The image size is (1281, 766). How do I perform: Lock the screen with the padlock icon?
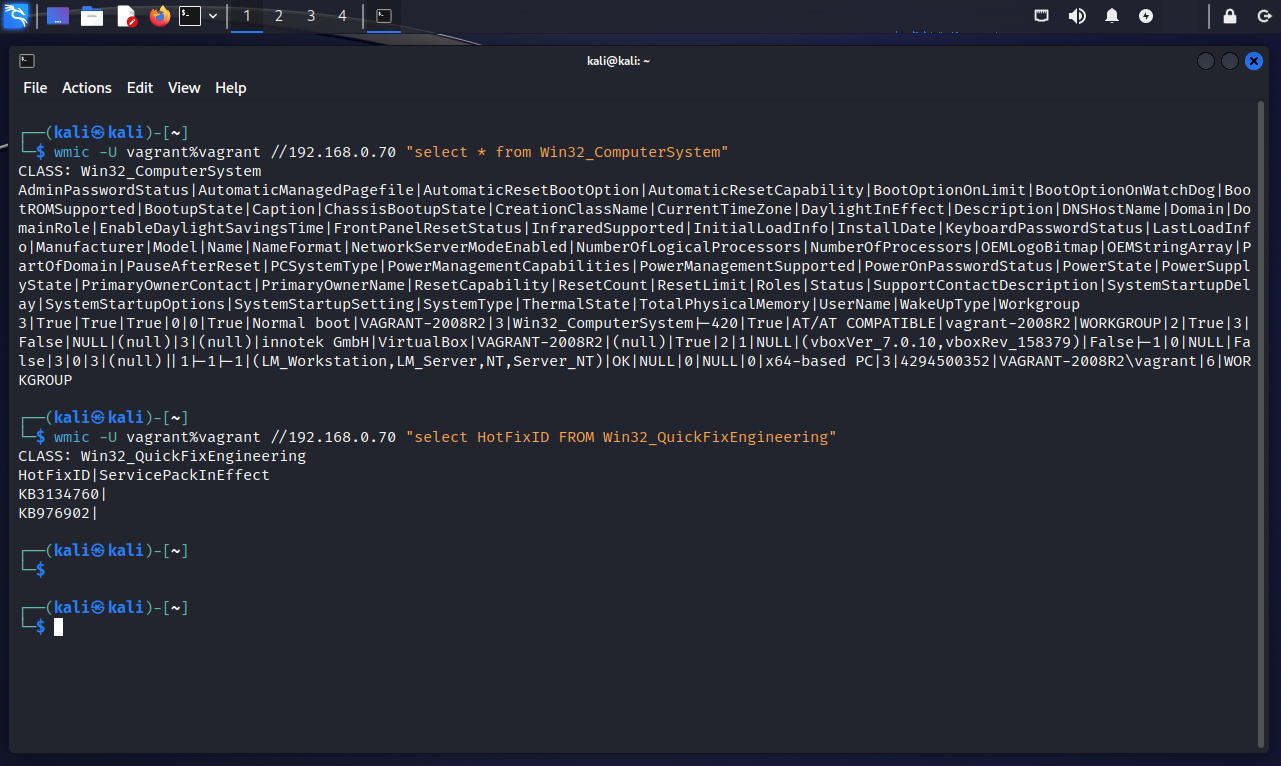(x=1230, y=16)
